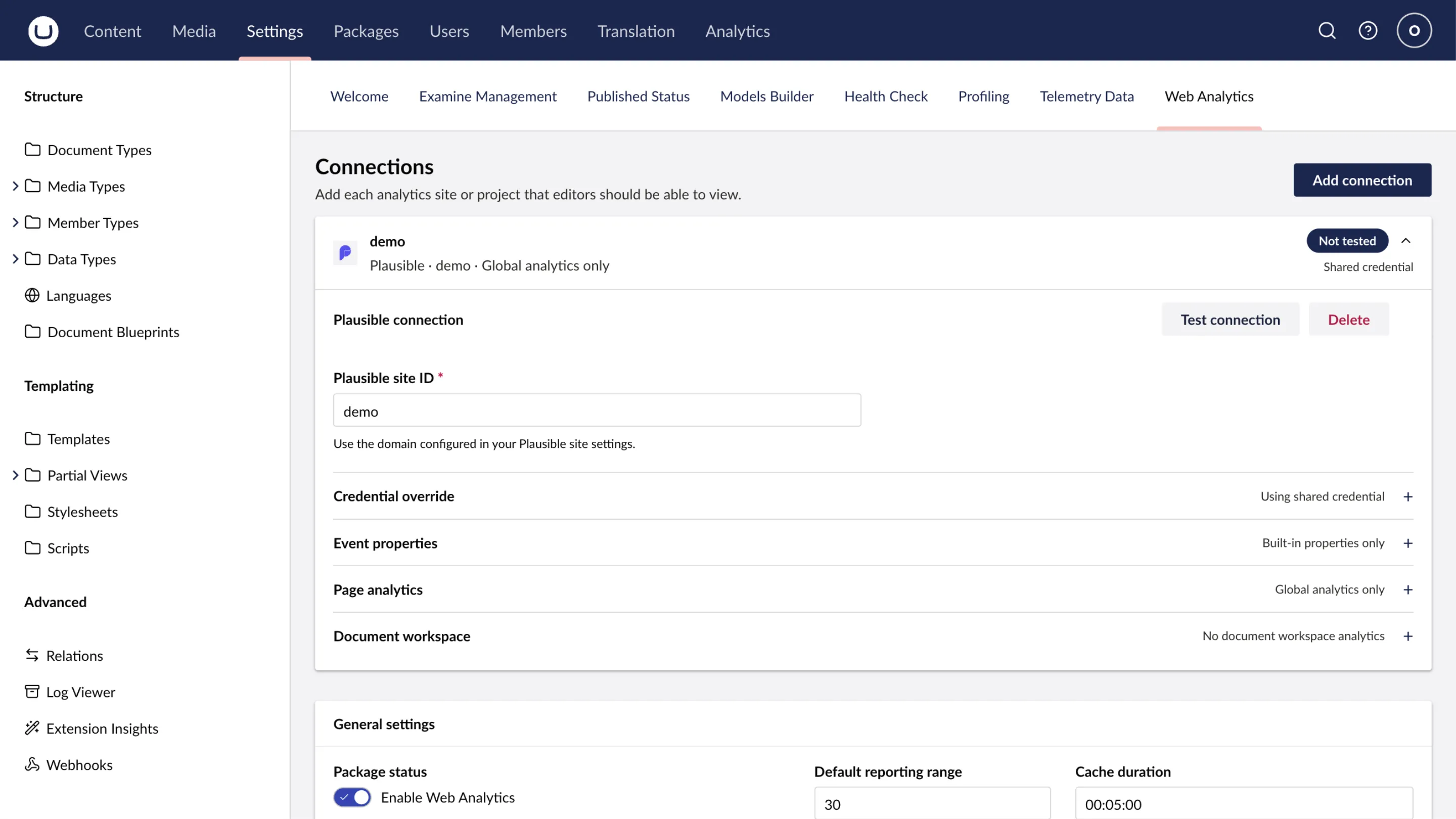Screen dimensions: 1456x819
Task: Expand the Partial Views tree node
Action: pos(15,475)
